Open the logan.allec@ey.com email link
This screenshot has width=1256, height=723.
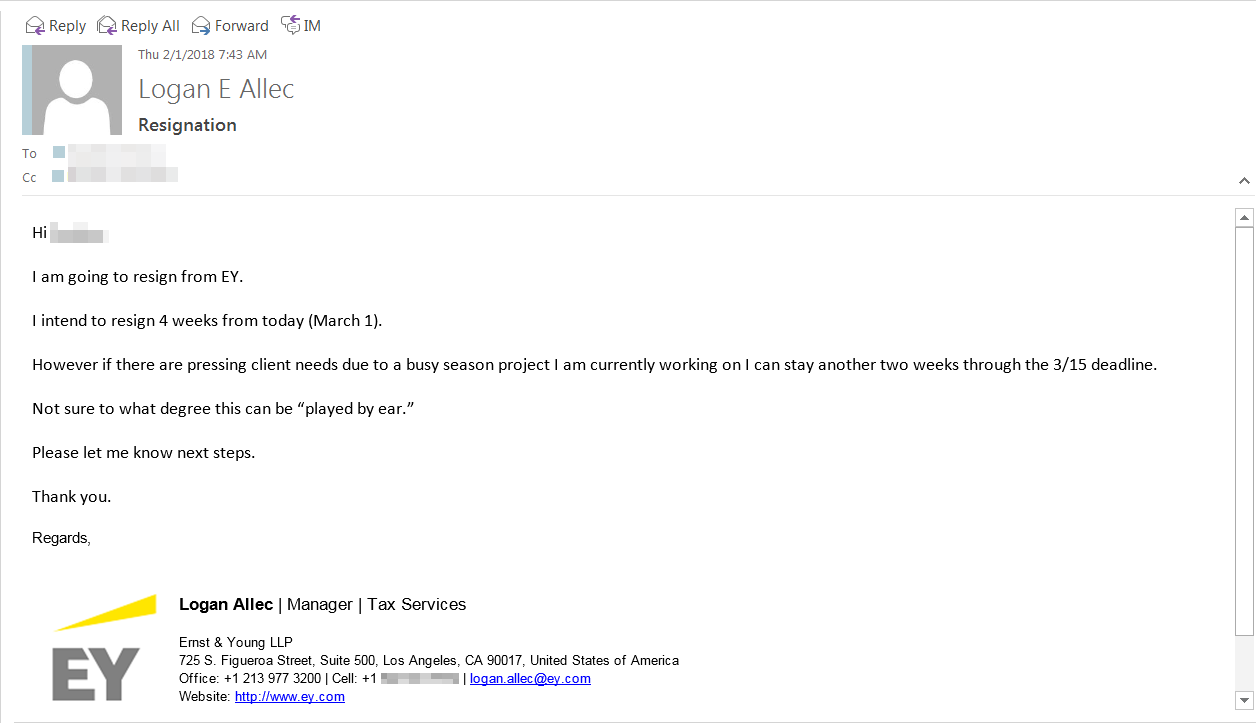click(530, 678)
